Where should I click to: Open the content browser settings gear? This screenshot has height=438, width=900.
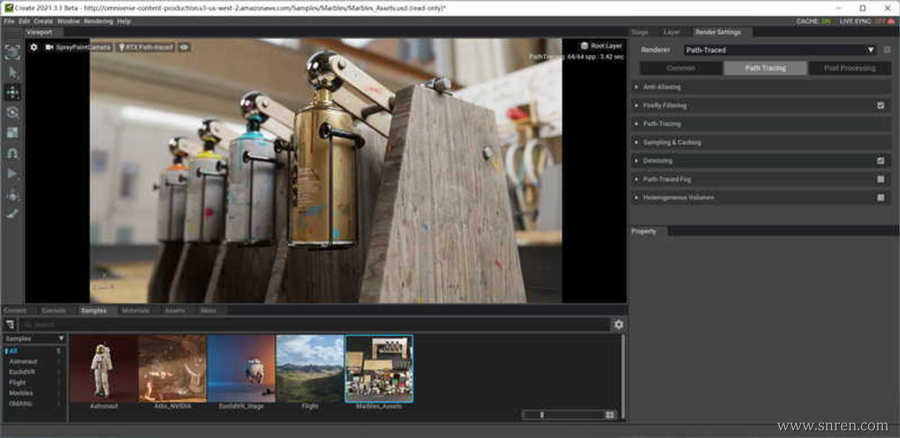click(618, 324)
